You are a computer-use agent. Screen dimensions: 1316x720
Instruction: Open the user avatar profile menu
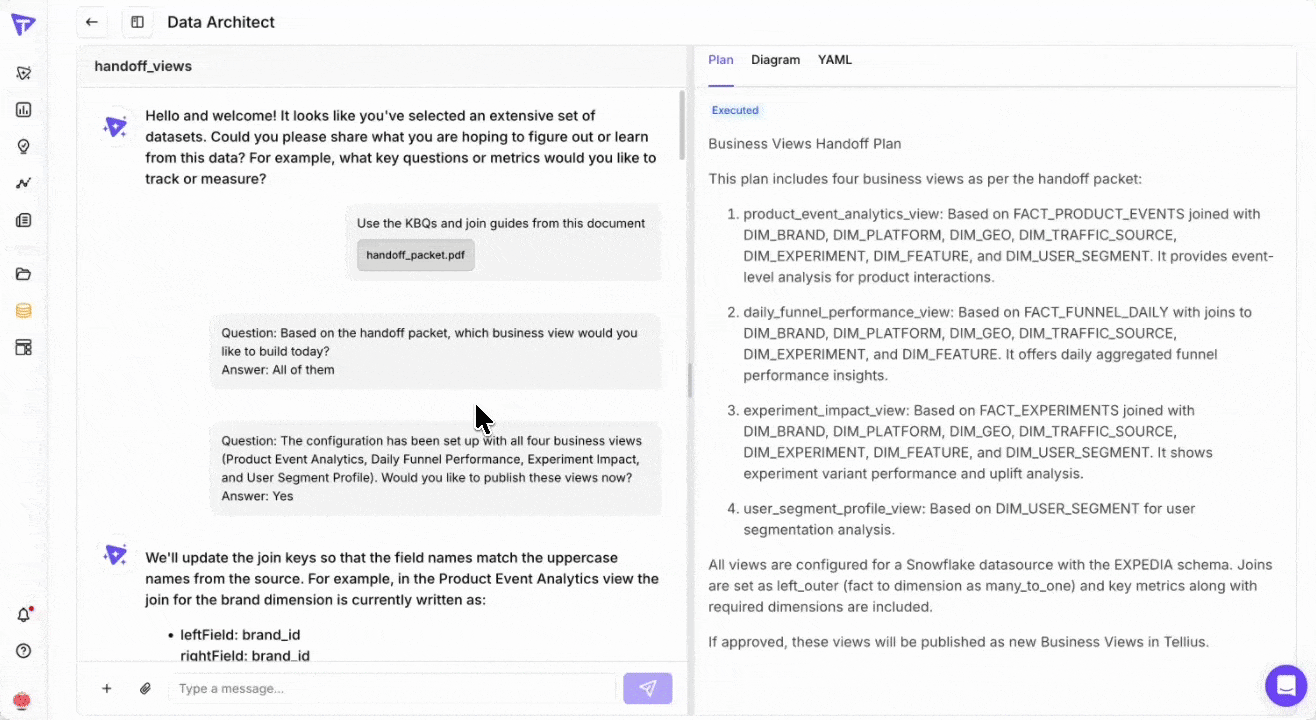coord(22,701)
